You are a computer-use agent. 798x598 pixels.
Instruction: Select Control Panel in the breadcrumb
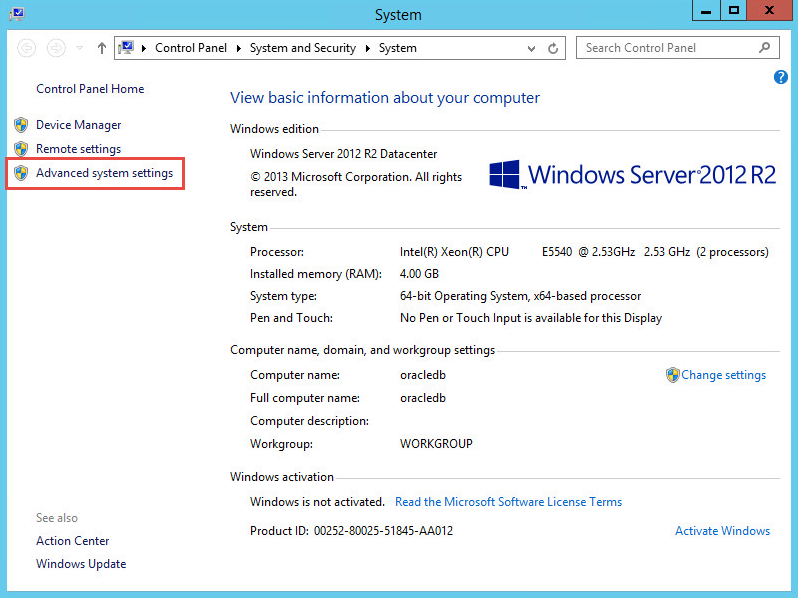pyautogui.click(x=191, y=48)
